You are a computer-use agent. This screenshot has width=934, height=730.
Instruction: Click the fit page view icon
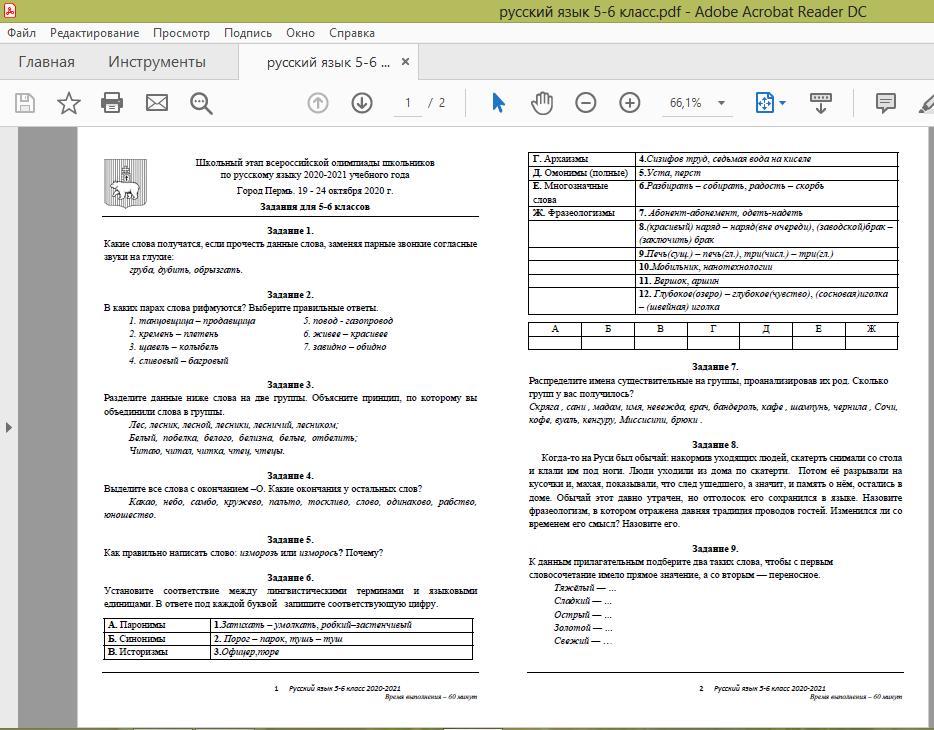point(765,103)
